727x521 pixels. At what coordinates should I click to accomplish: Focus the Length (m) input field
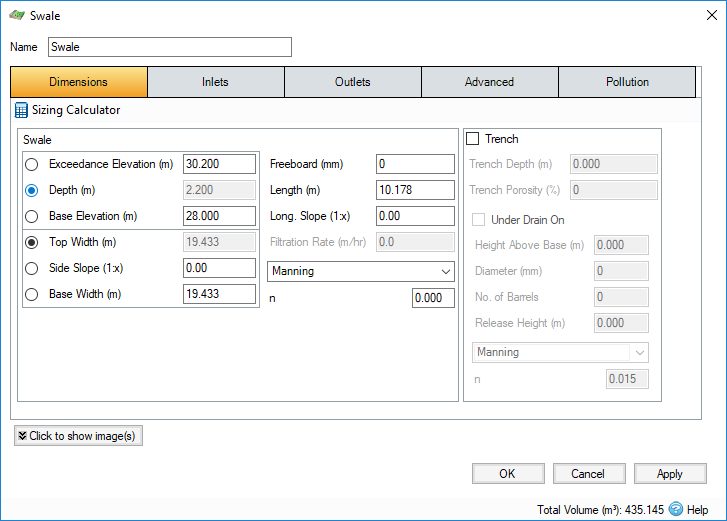415,190
